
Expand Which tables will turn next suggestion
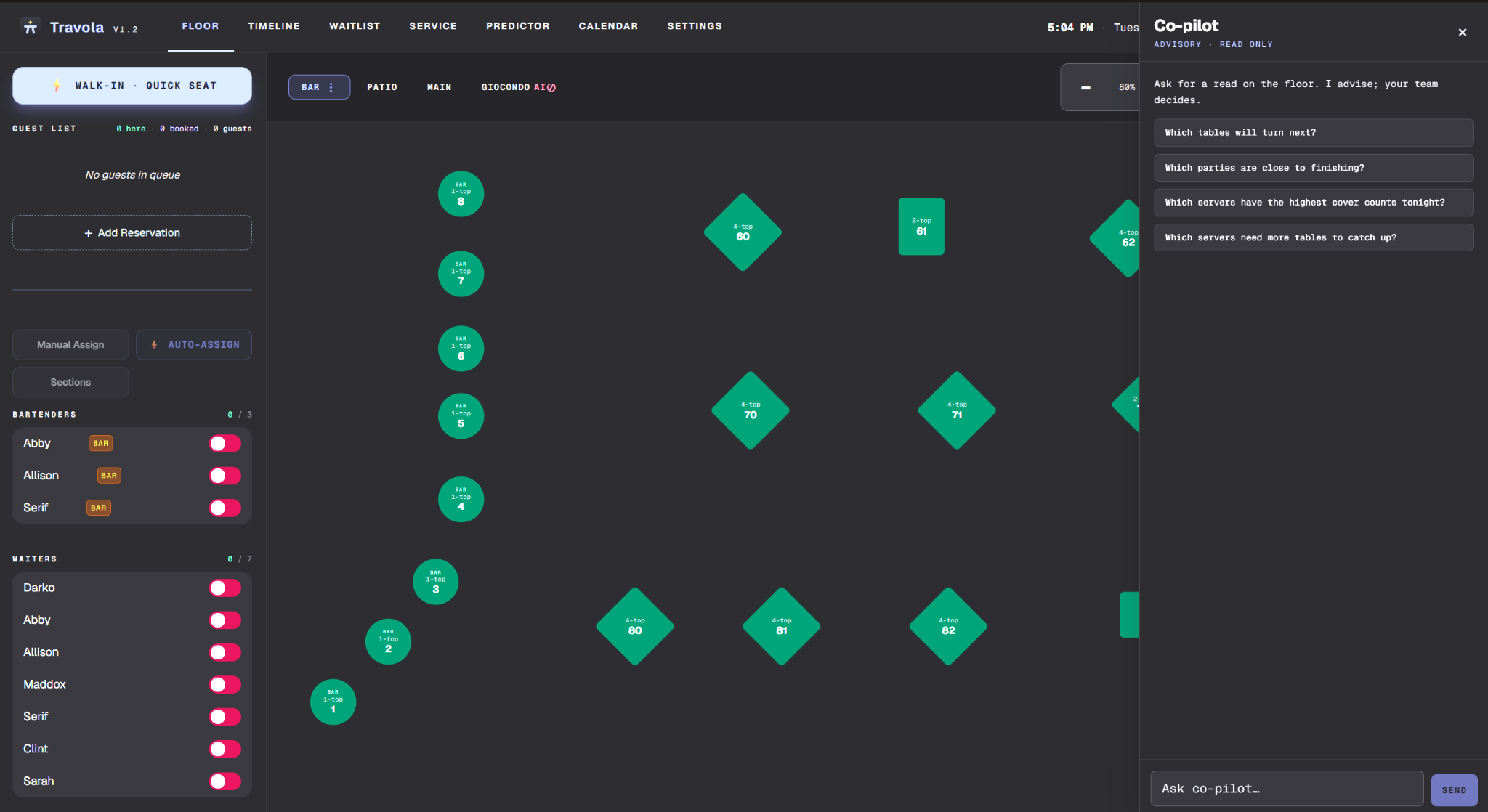(x=1314, y=133)
